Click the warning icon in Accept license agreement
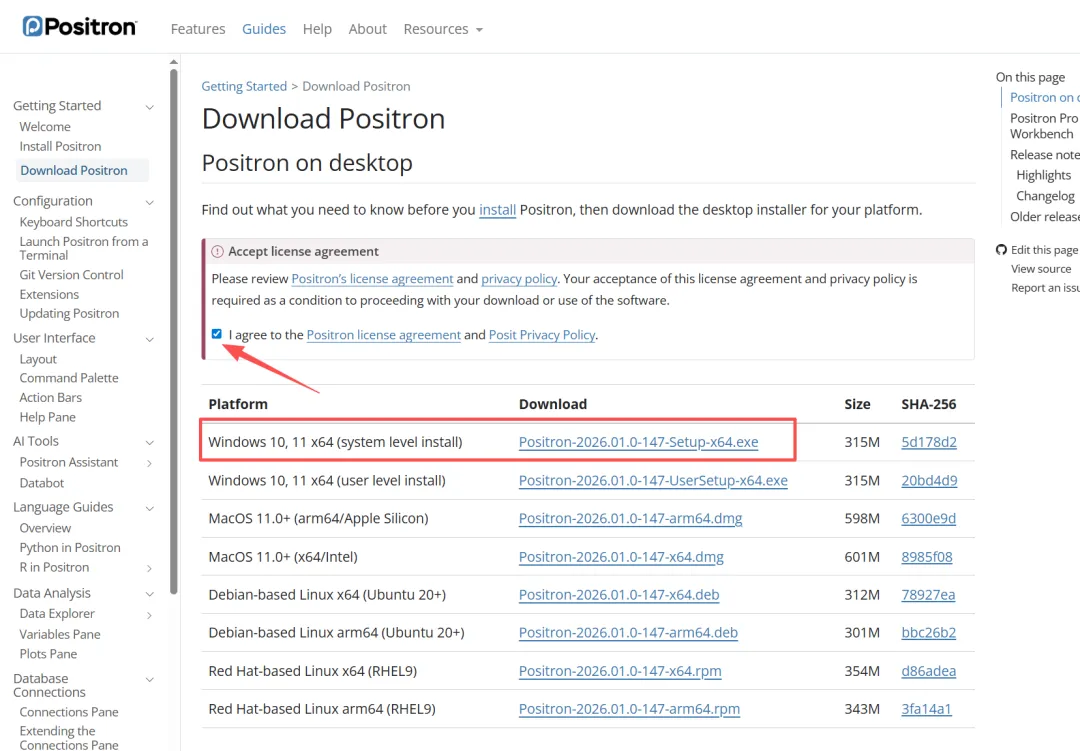1080x751 pixels. coord(218,251)
